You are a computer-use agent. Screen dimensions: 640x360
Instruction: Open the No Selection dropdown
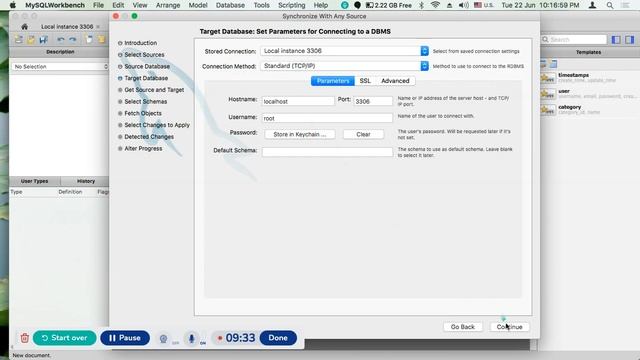60,67
